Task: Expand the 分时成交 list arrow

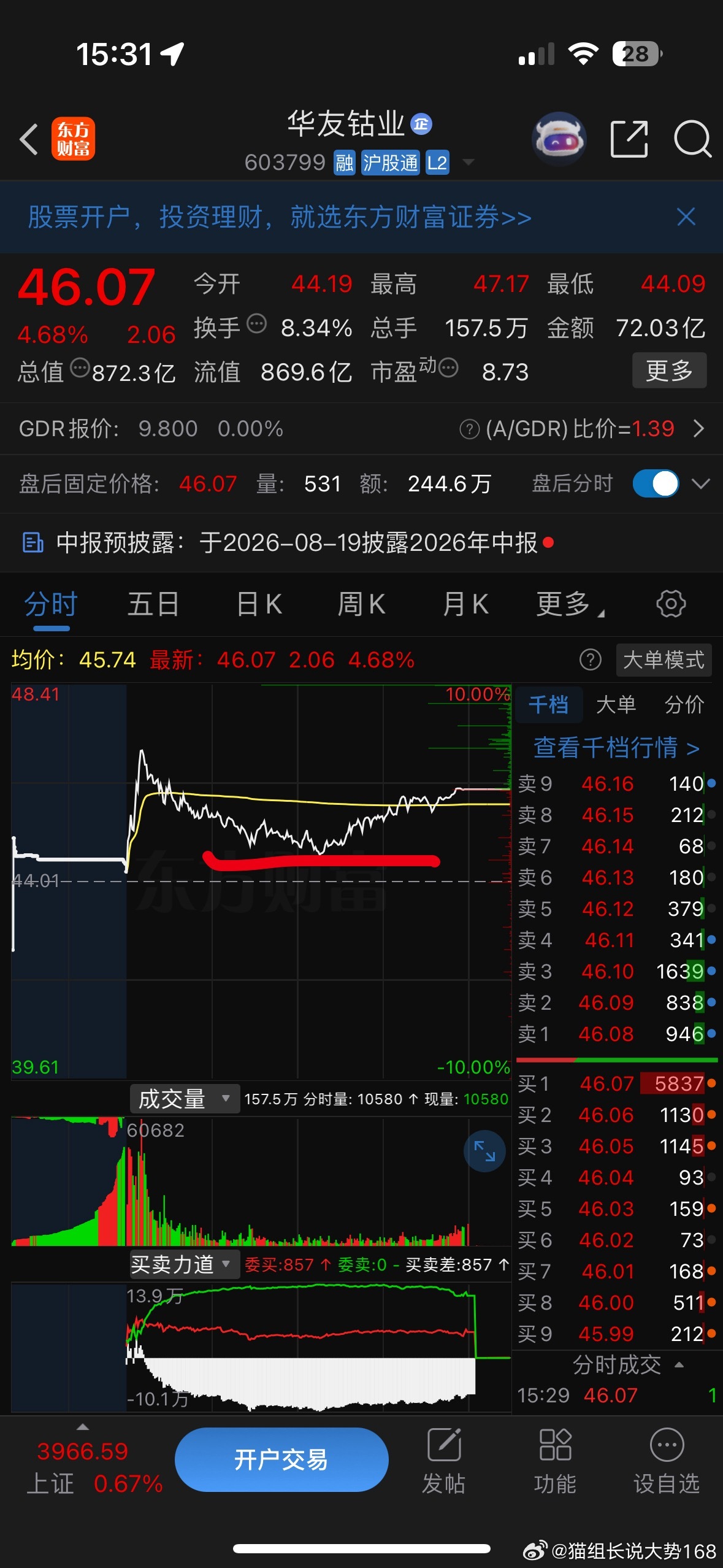Action: coord(679,1365)
